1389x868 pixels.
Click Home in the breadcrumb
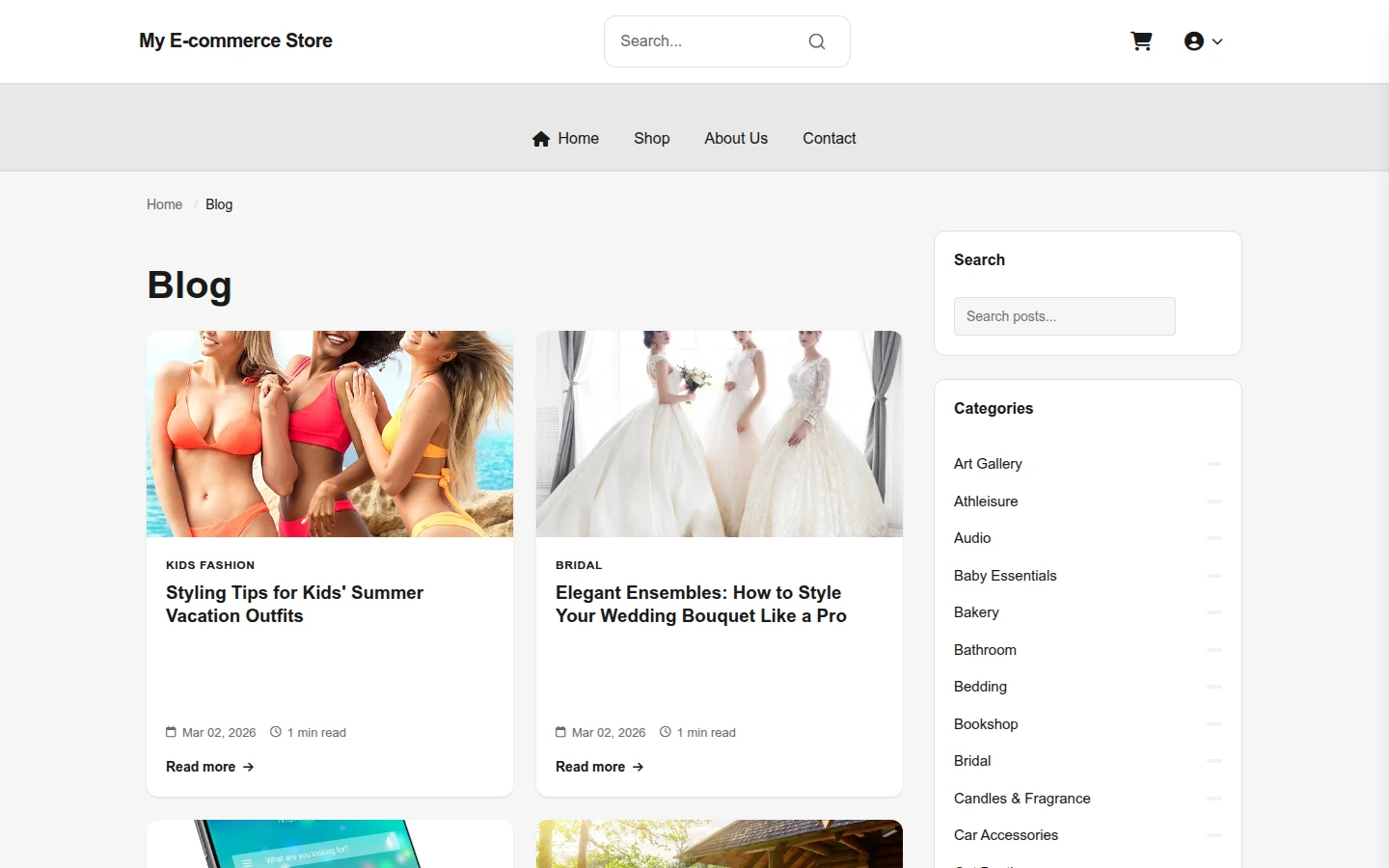pyautogui.click(x=164, y=204)
